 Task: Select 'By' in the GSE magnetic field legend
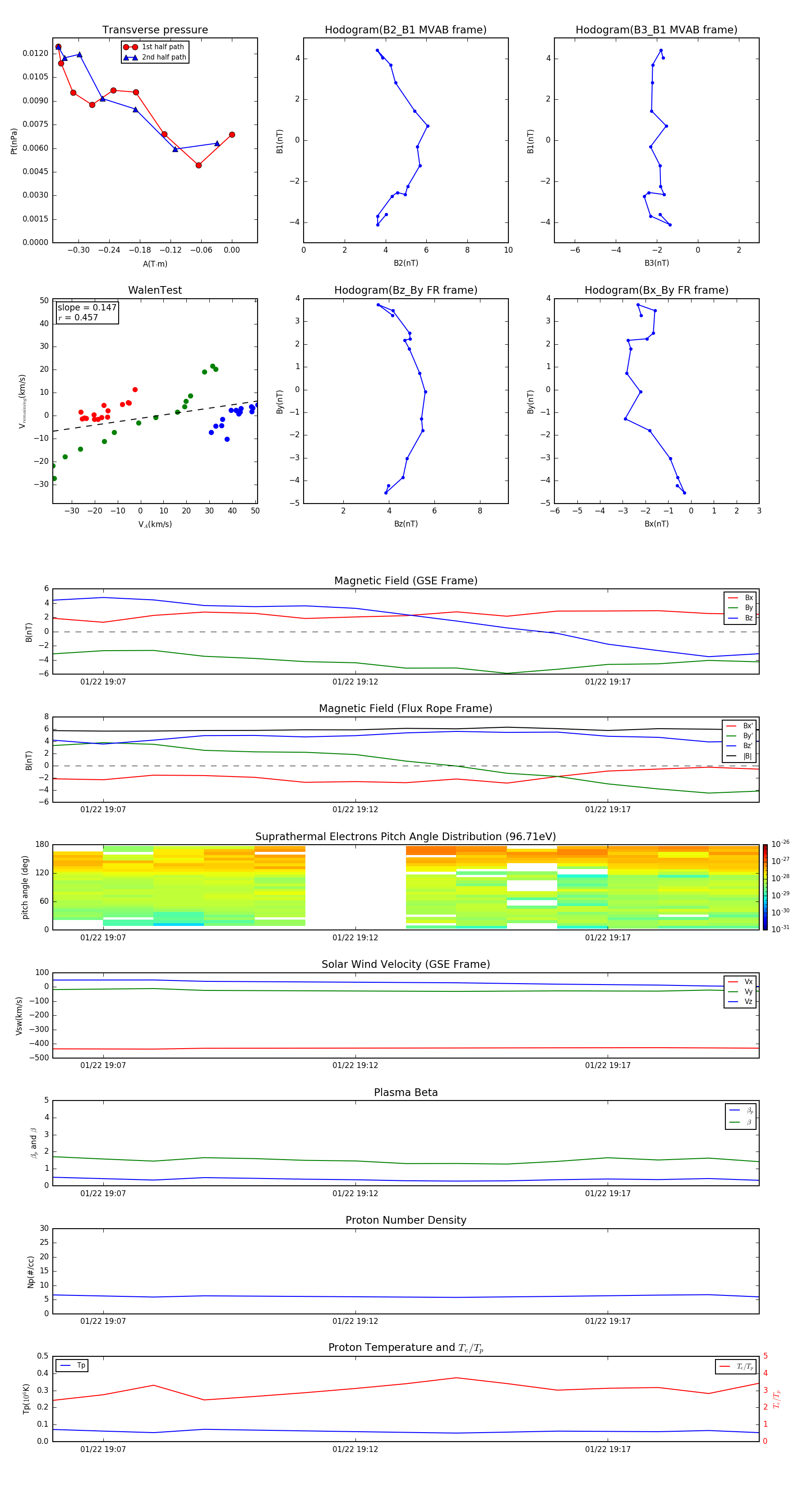click(x=740, y=607)
